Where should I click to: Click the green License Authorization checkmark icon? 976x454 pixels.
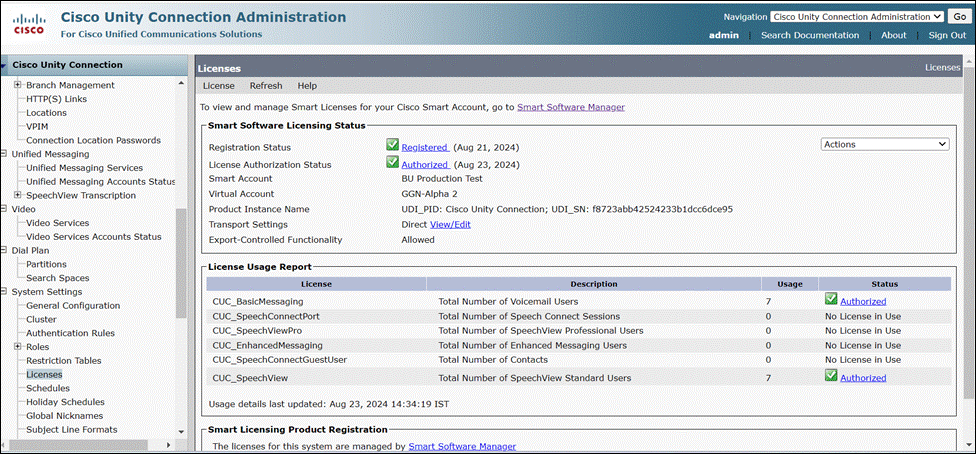point(393,163)
